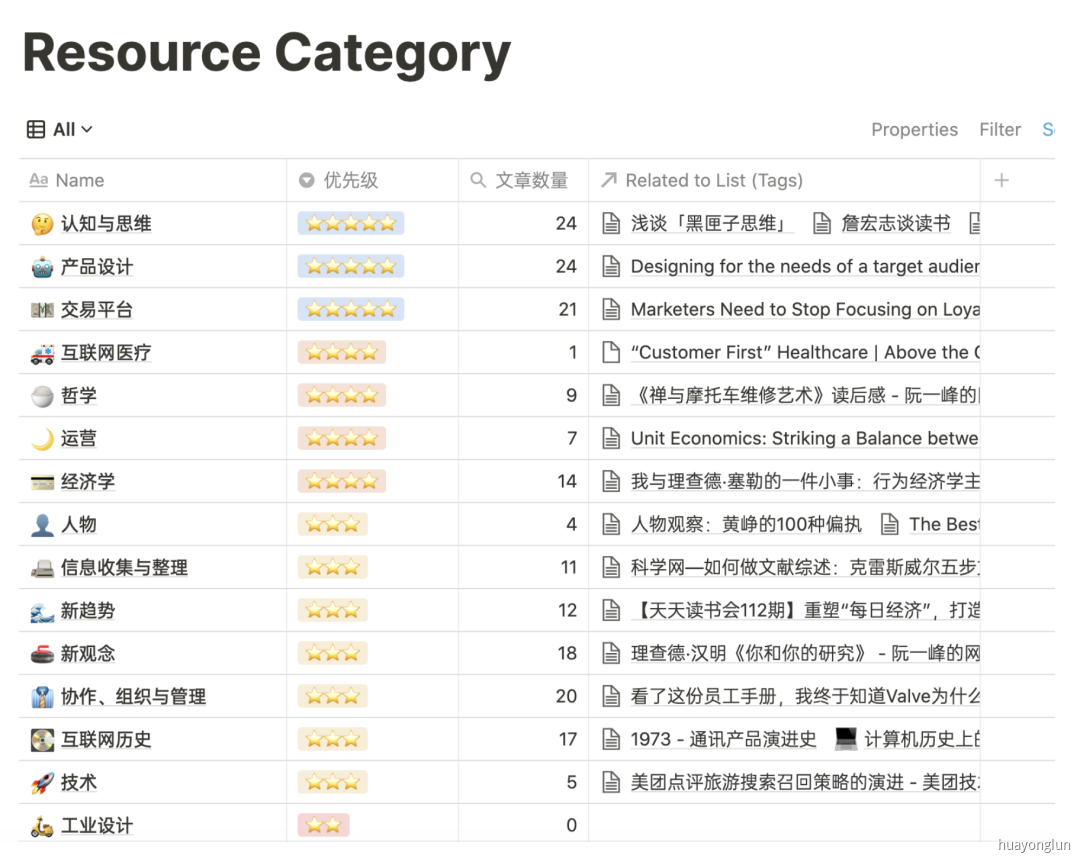Screen dimensions: 1080x862
Task: Select five-star priority tag for 交易平台
Action: (x=351, y=309)
